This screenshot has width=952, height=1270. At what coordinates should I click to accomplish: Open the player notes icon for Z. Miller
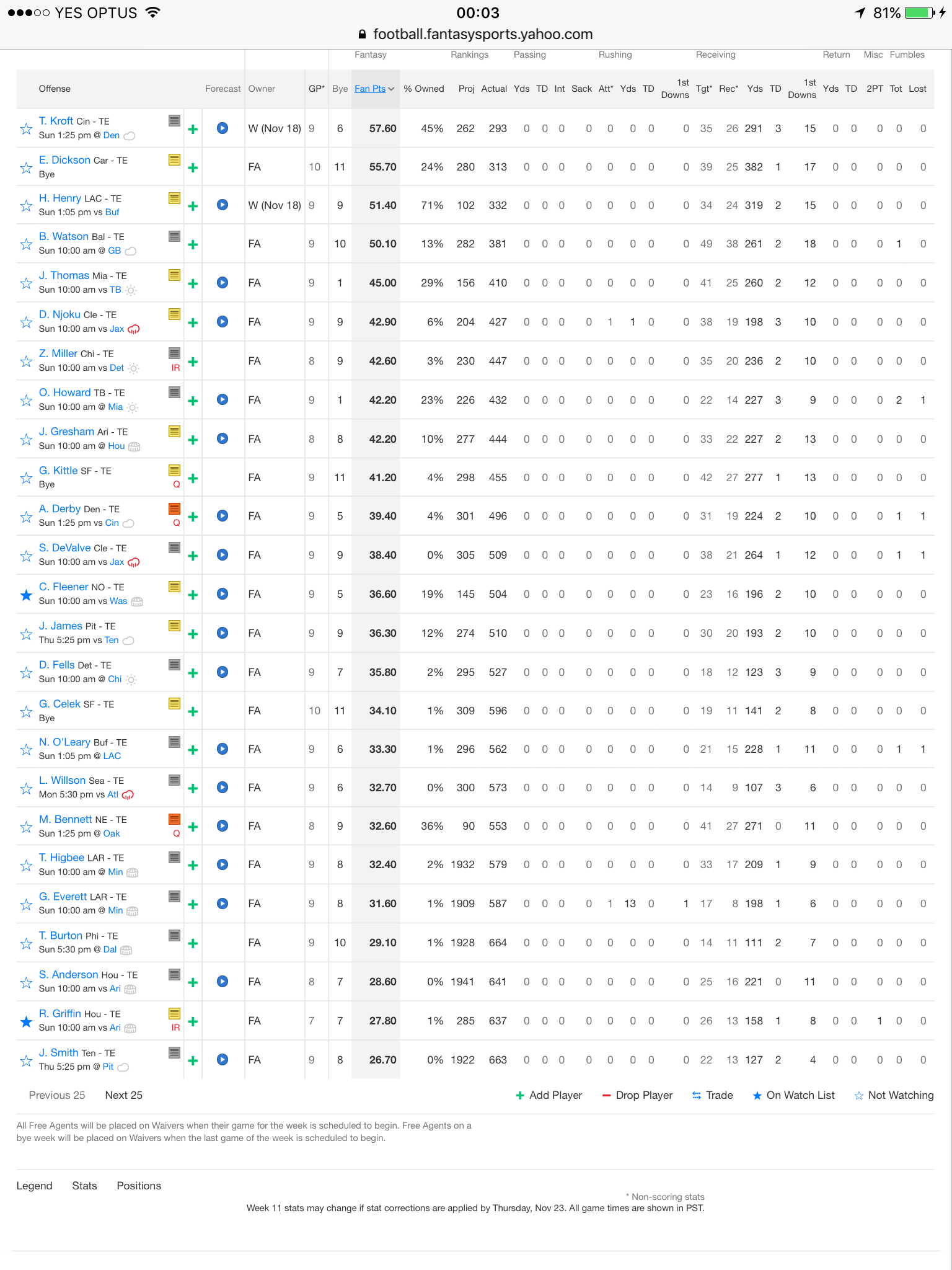click(175, 353)
